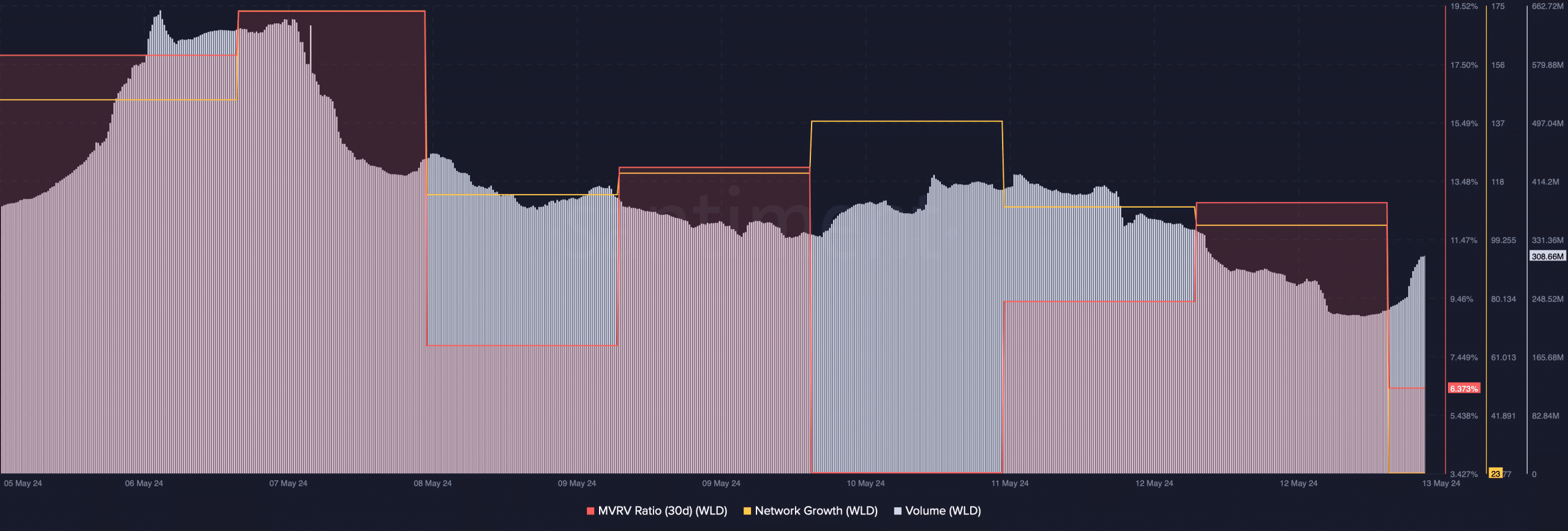Click the 82.84M volume axis label

[x=1546, y=416]
